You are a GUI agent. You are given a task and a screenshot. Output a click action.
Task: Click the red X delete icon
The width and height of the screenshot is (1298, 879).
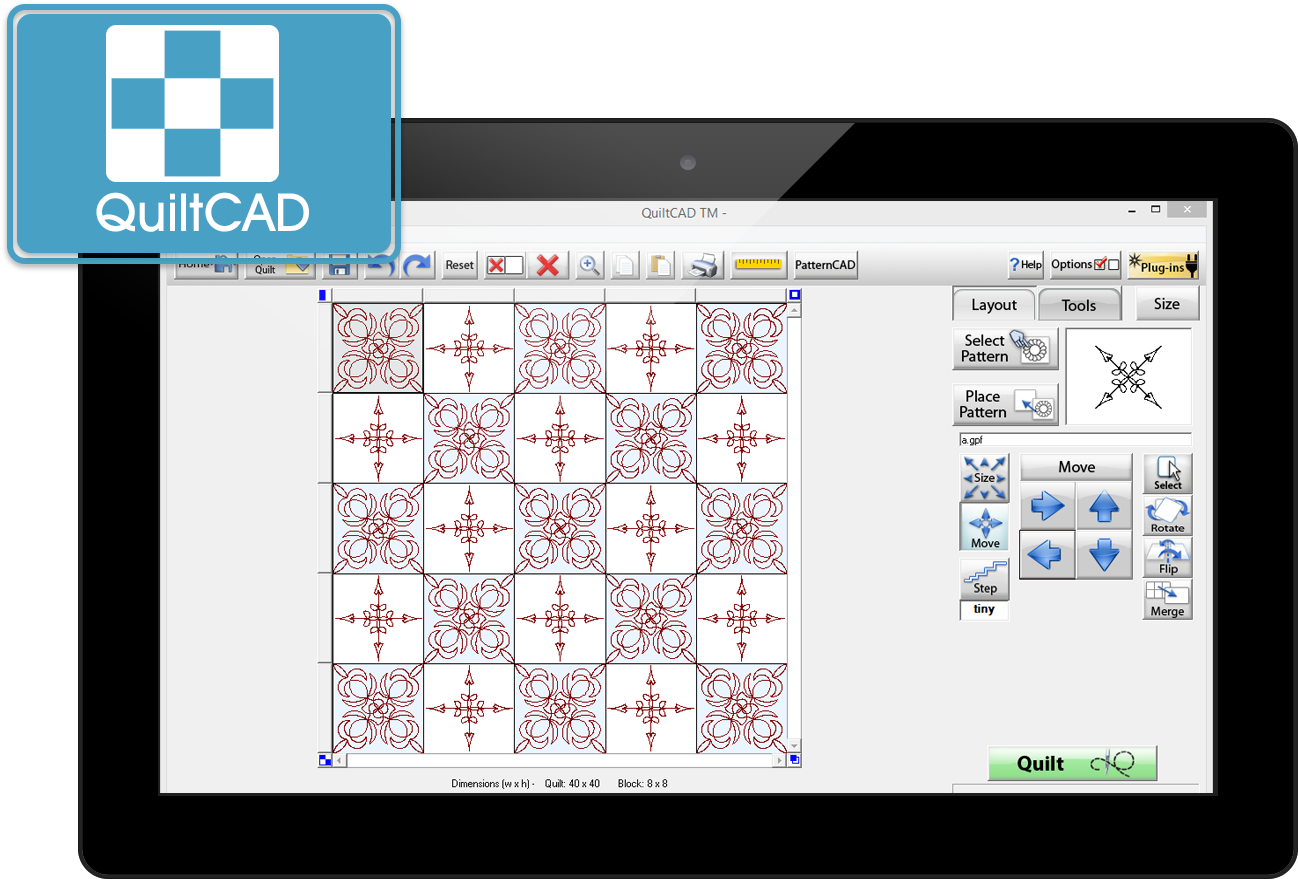point(547,265)
